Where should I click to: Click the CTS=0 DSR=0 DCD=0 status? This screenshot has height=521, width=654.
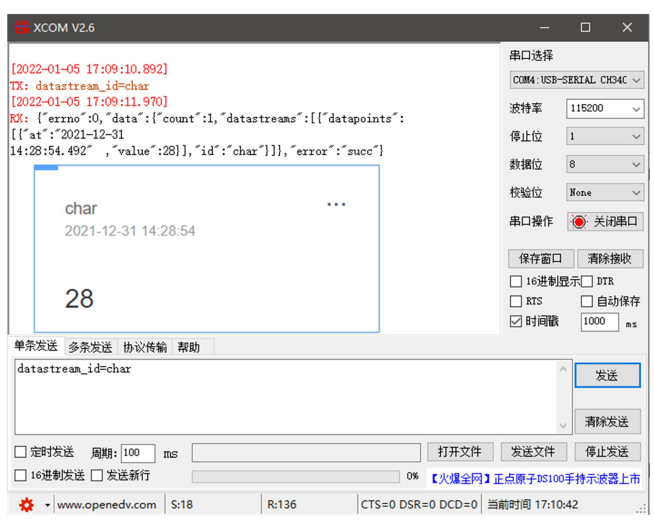(x=419, y=505)
